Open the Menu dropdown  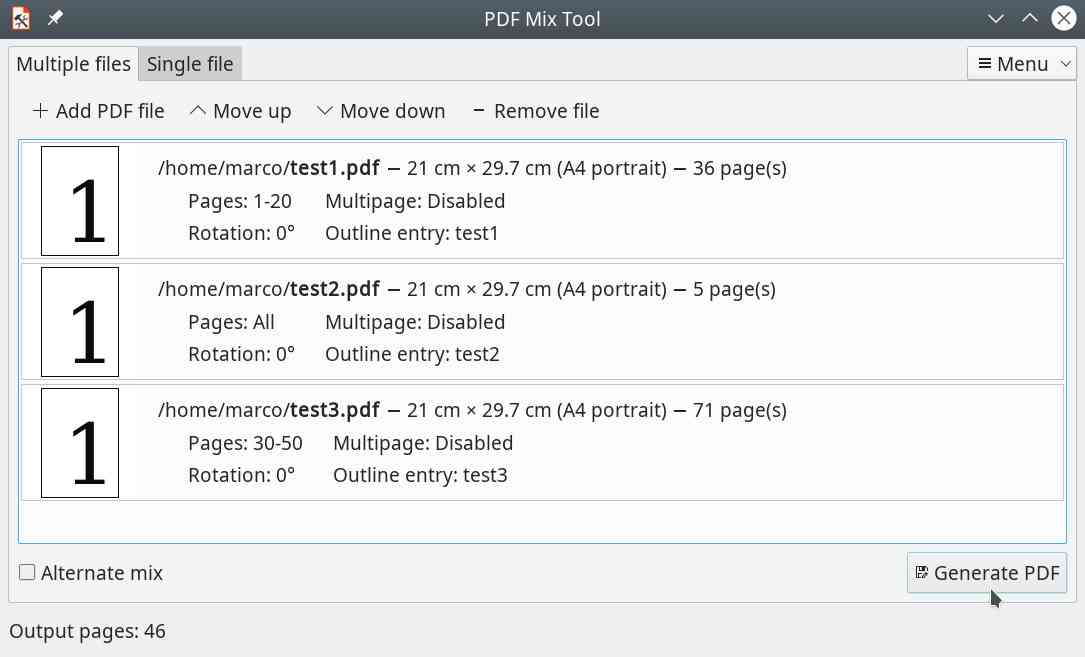pyautogui.click(x=1022, y=63)
